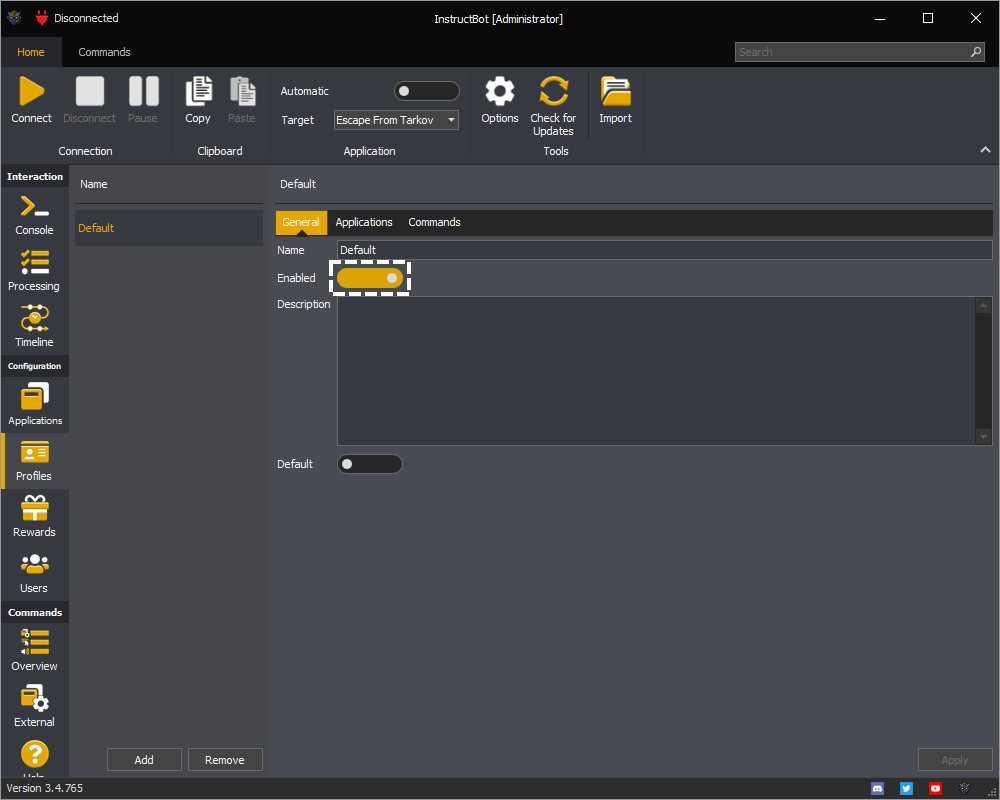This screenshot has width=1000, height=800.
Task: Open the YouTube link icon in status bar
Action: pos(935,789)
